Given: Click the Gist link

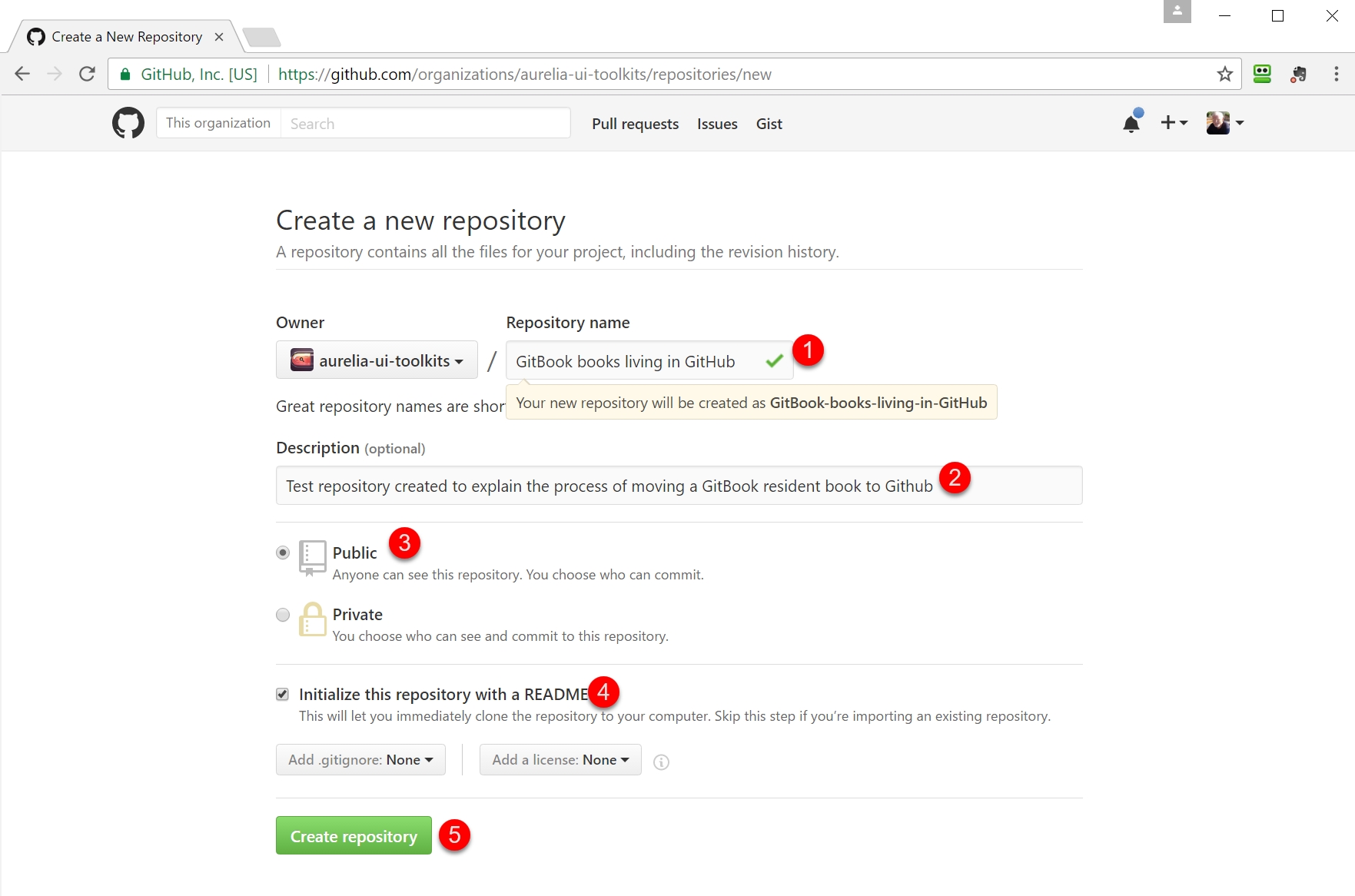Looking at the screenshot, I should pos(769,124).
